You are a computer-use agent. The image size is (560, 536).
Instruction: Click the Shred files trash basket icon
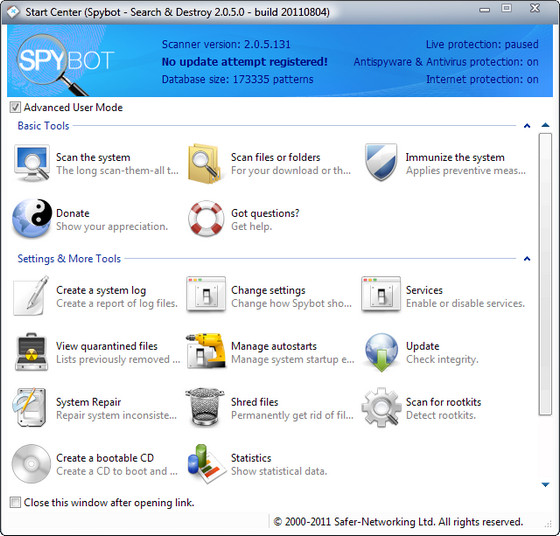pos(205,407)
